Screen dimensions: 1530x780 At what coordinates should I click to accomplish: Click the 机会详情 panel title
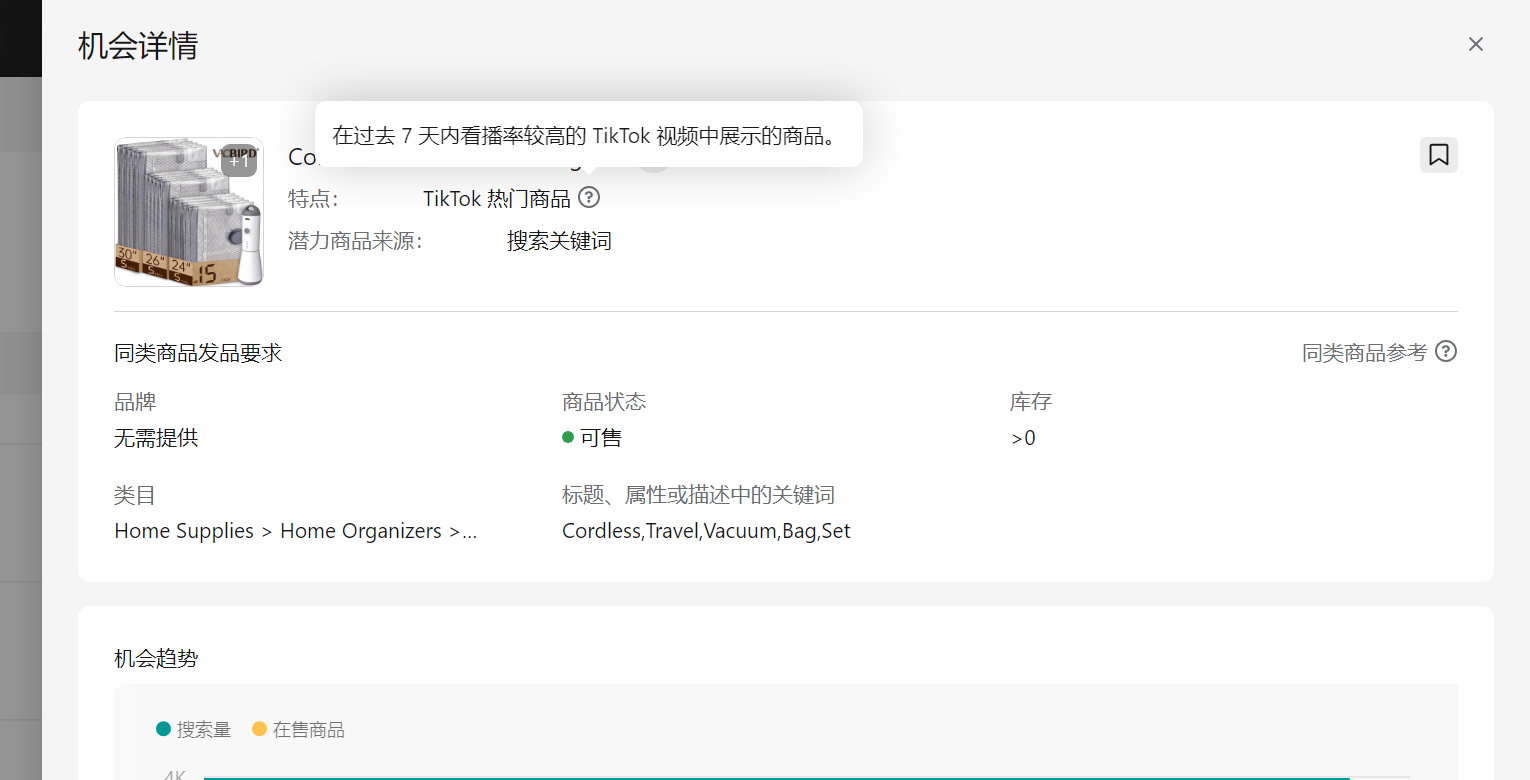coord(138,46)
